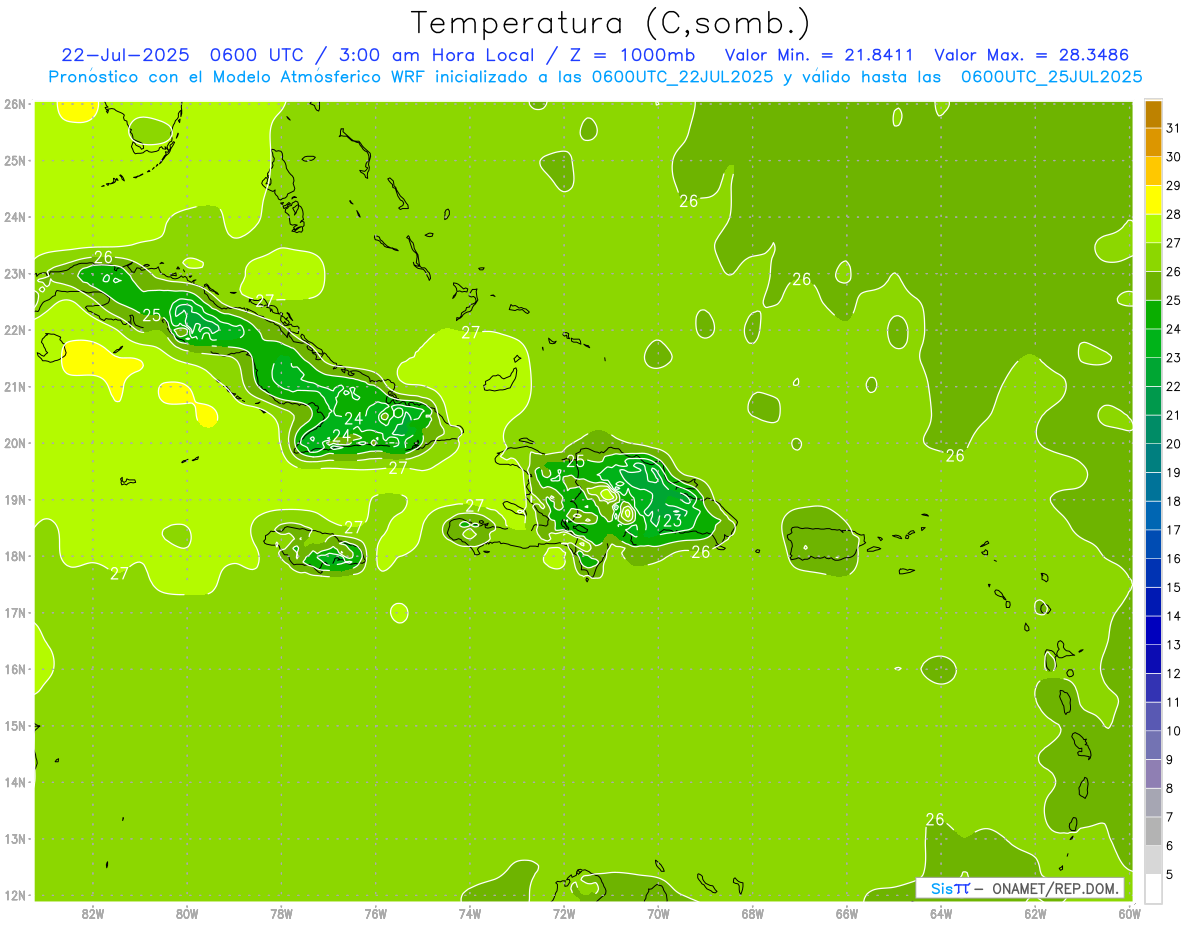Click the '15N' latitude axis label

click(15, 725)
